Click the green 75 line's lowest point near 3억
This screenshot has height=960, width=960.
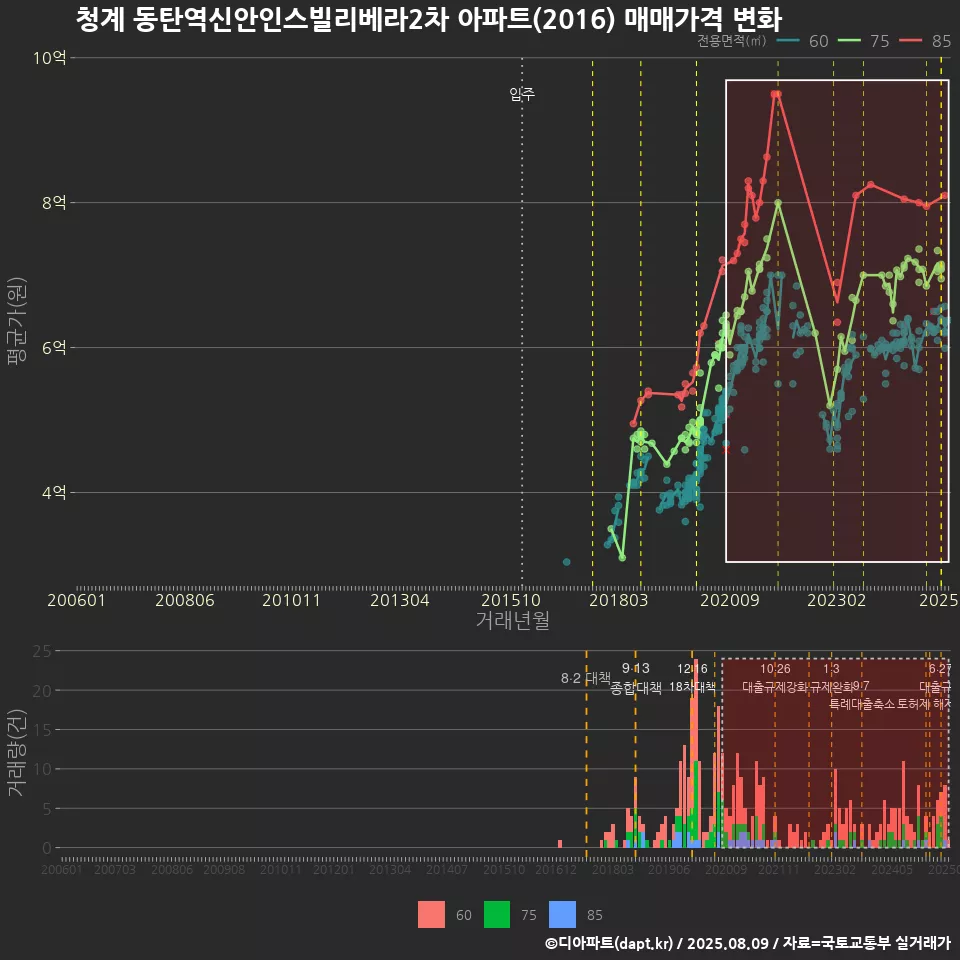click(622, 558)
